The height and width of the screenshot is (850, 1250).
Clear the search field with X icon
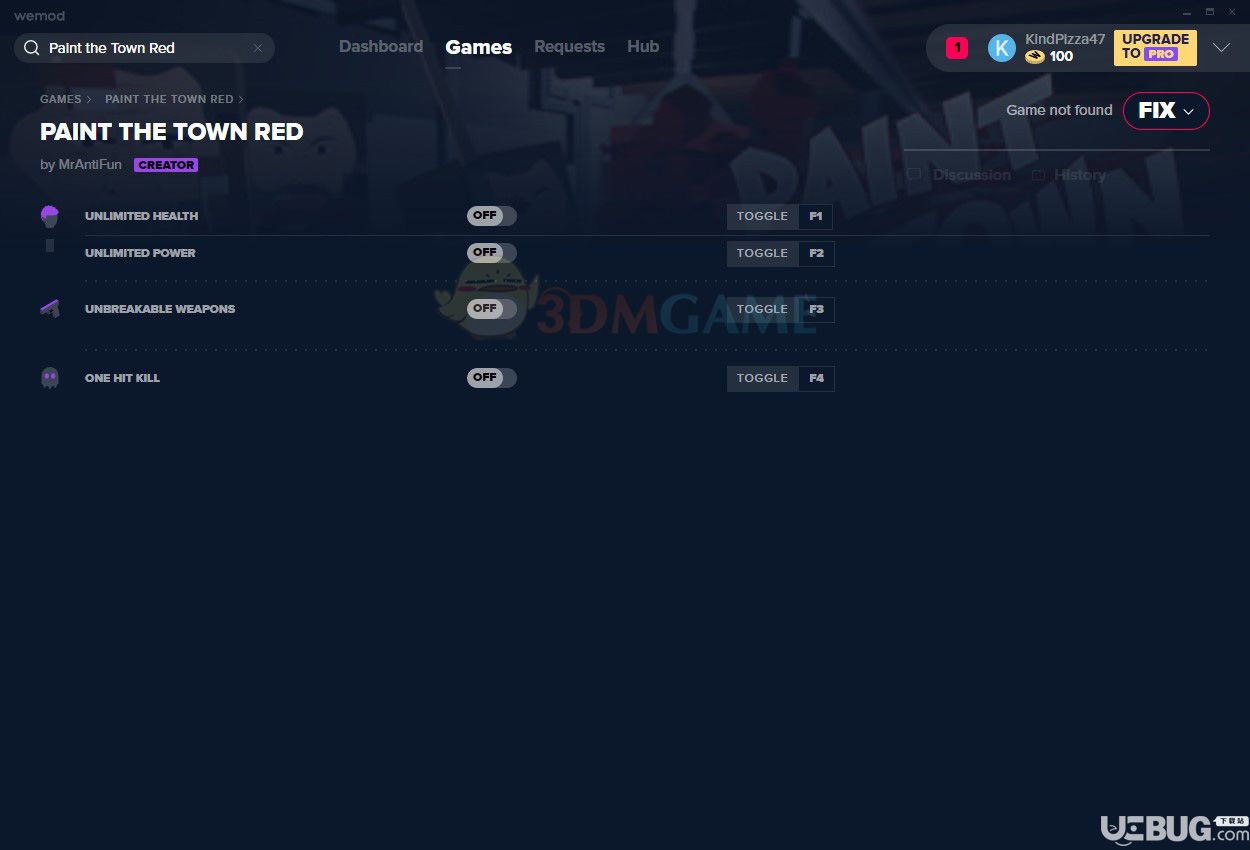[x=258, y=48]
